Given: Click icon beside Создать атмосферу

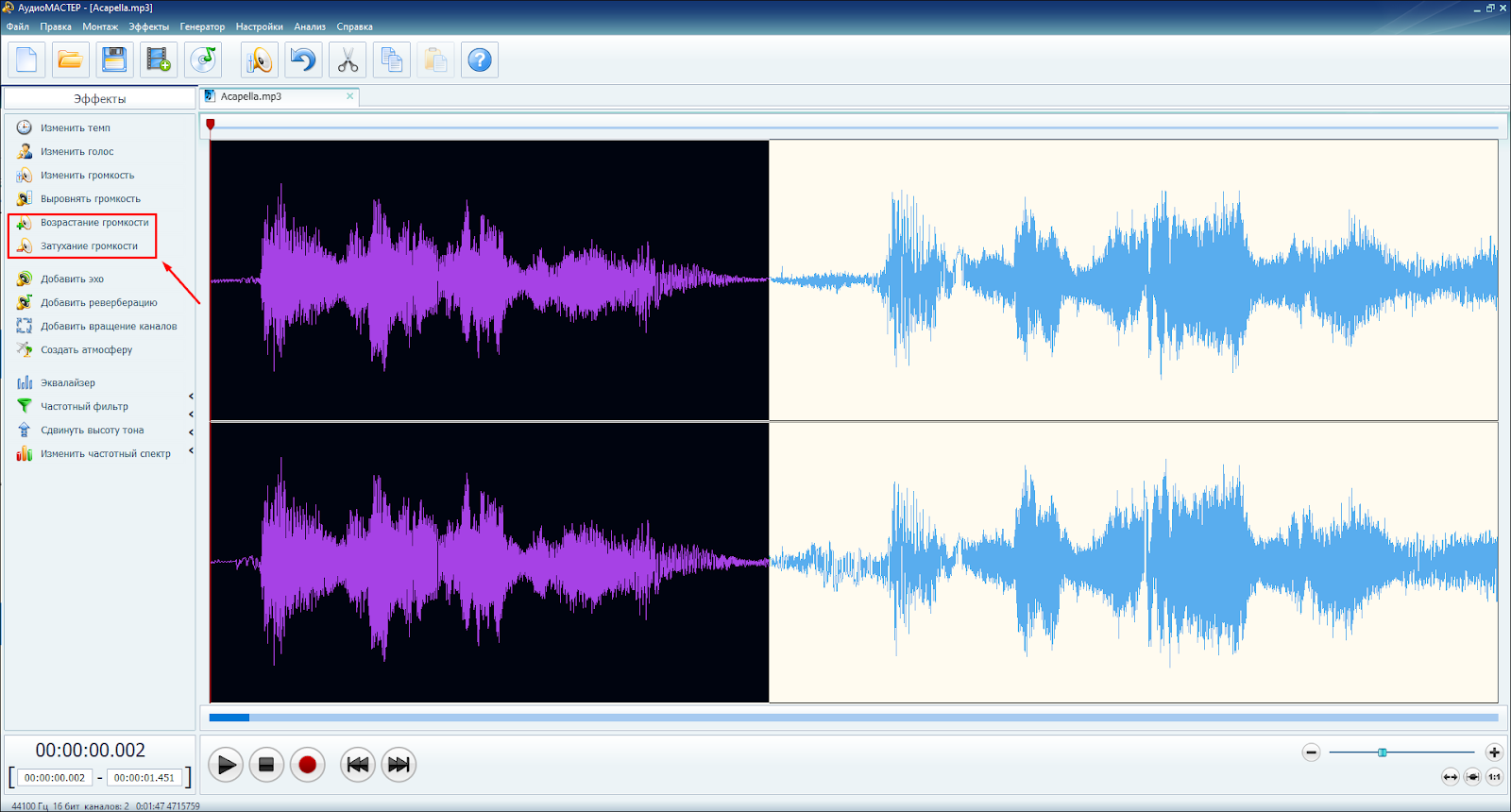Looking at the screenshot, I should (x=25, y=349).
